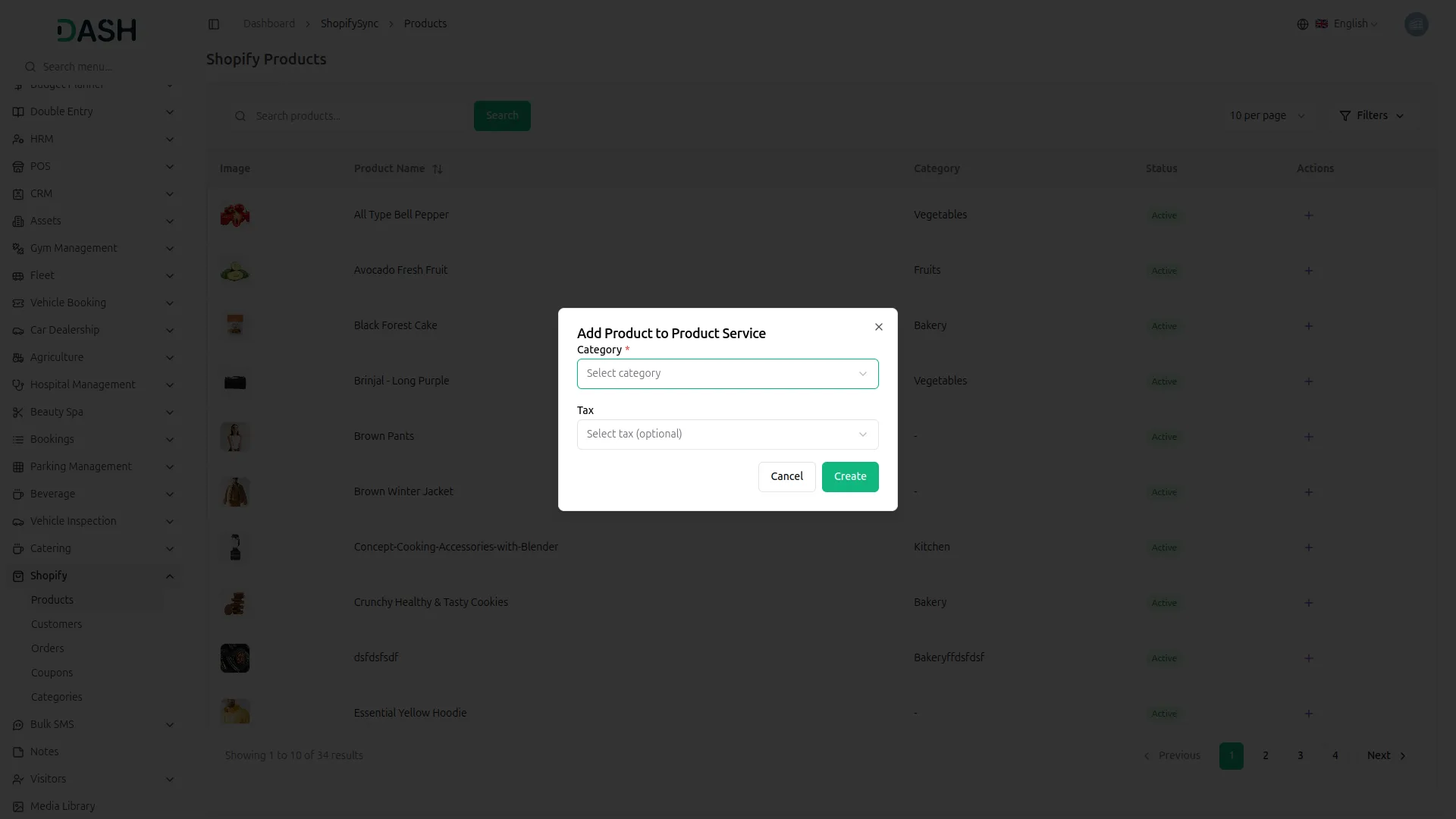Click the POS store icon
1456x819 pixels.
pyautogui.click(x=18, y=167)
